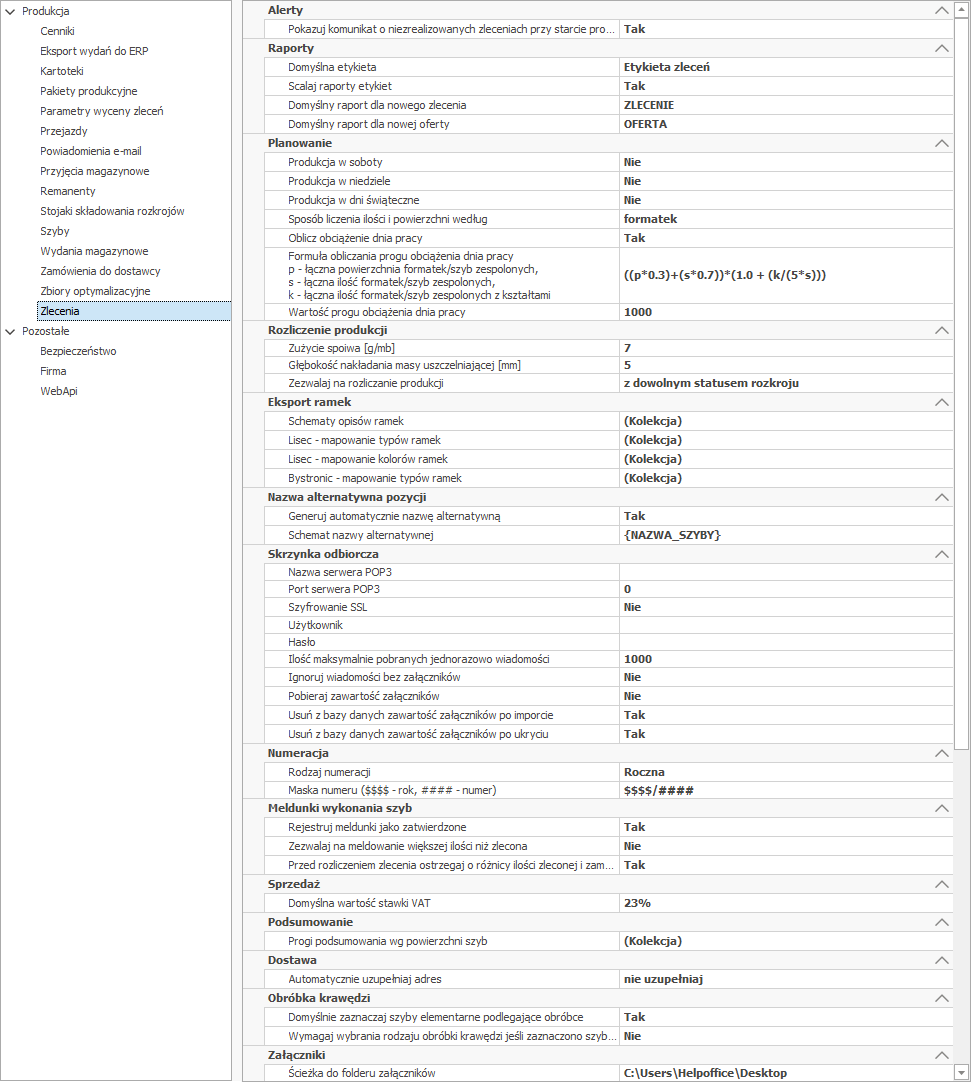Select Bezpieczeństwo under Pozostałe

tap(78, 351)
